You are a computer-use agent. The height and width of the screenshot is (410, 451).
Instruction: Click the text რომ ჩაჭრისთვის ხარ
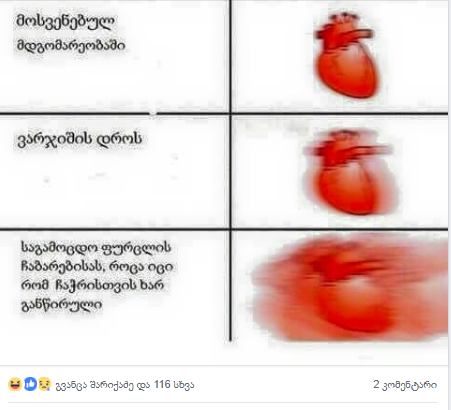(92, 285)
